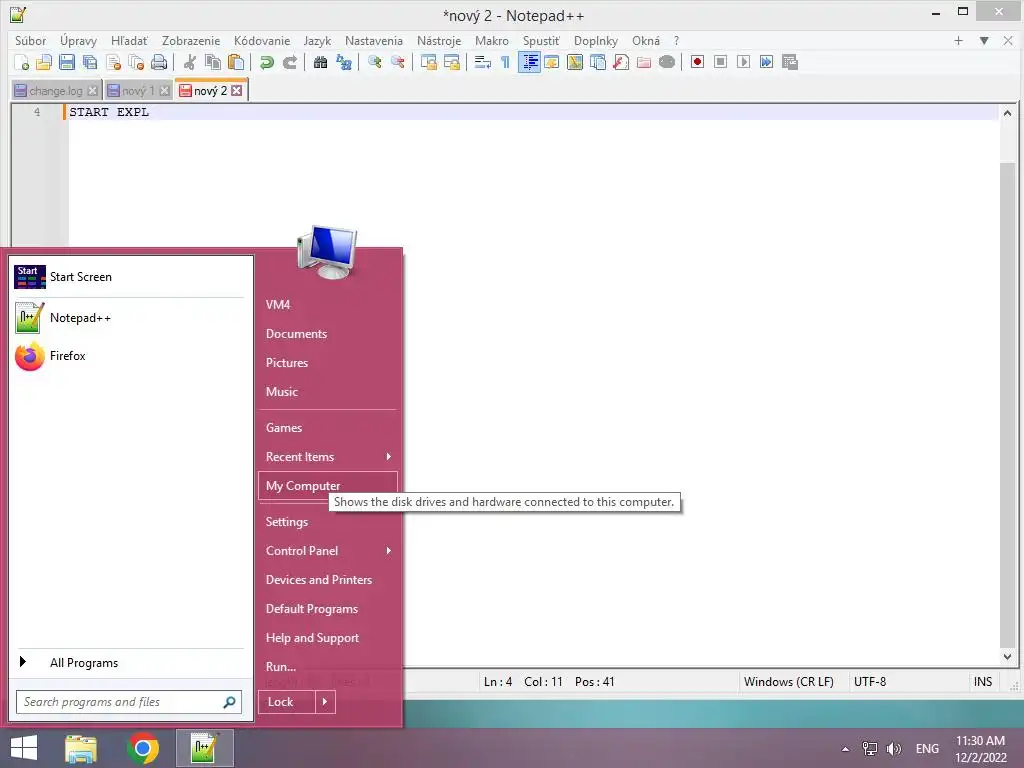Viewport: 1024px width, 768px height.
Task: Click the Open file folder icon
Action: [44, 62]
